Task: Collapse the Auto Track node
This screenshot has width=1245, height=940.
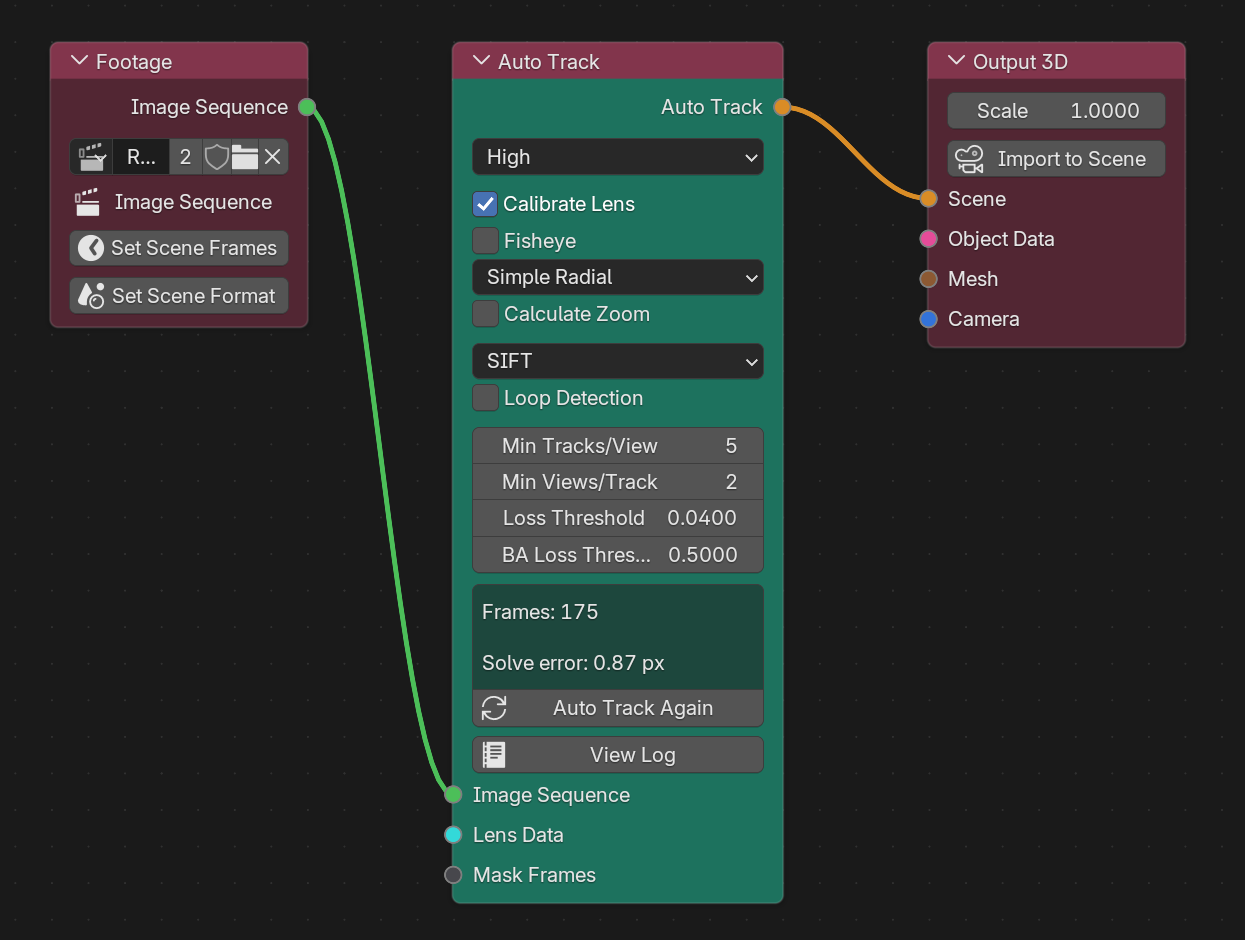Action: click(x=482, y=62)
